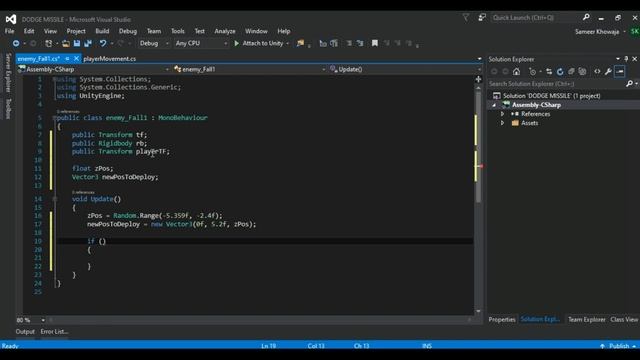Save the current file with Save icon

(x=77, y=43)
